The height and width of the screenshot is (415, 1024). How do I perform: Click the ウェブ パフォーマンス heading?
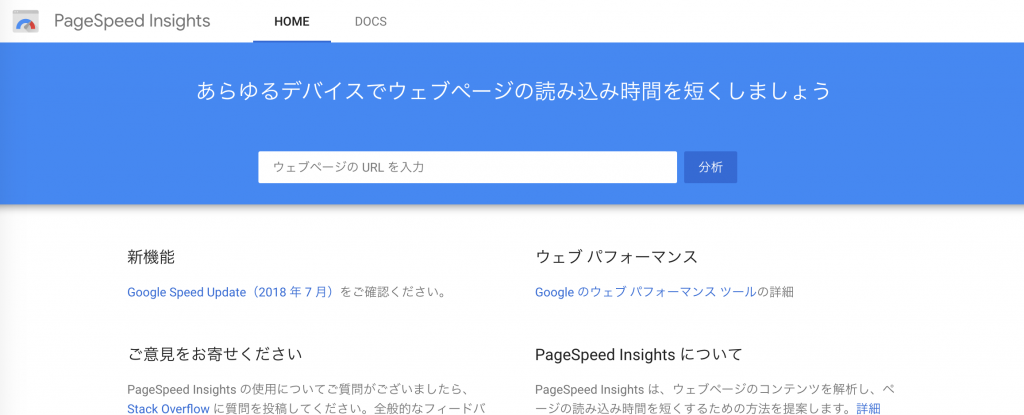point(616,257)
